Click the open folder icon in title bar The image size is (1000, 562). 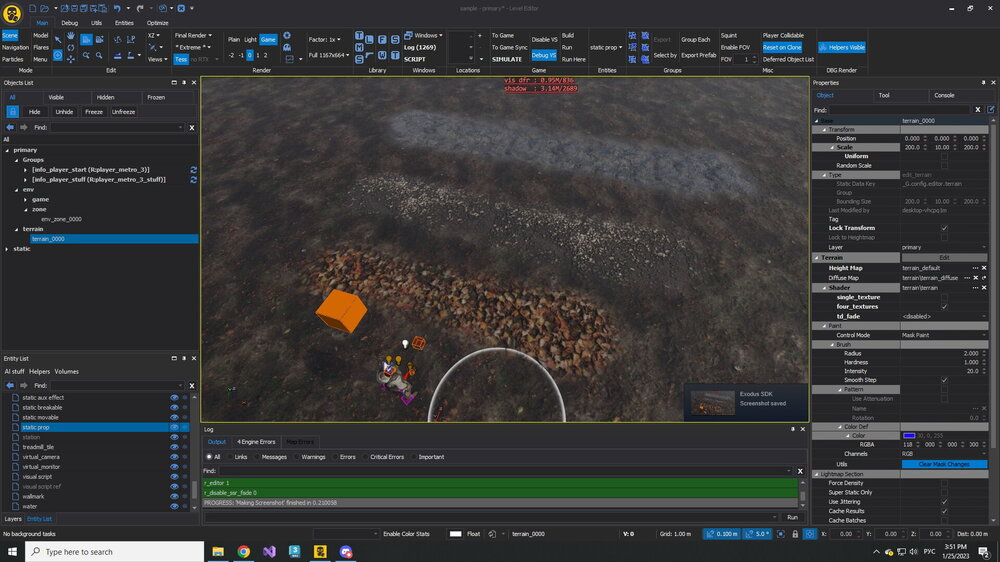45,8
